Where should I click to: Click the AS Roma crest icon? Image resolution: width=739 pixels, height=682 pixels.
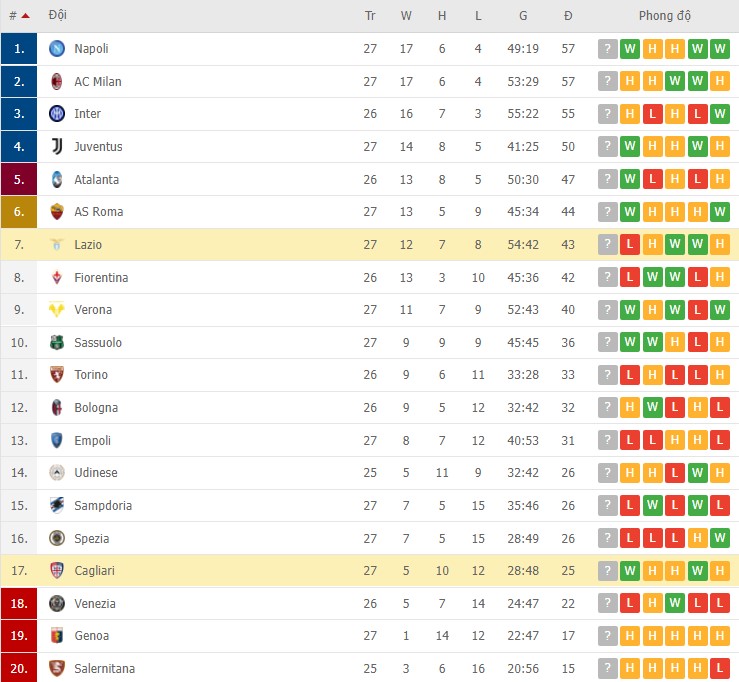click(57, 212)
